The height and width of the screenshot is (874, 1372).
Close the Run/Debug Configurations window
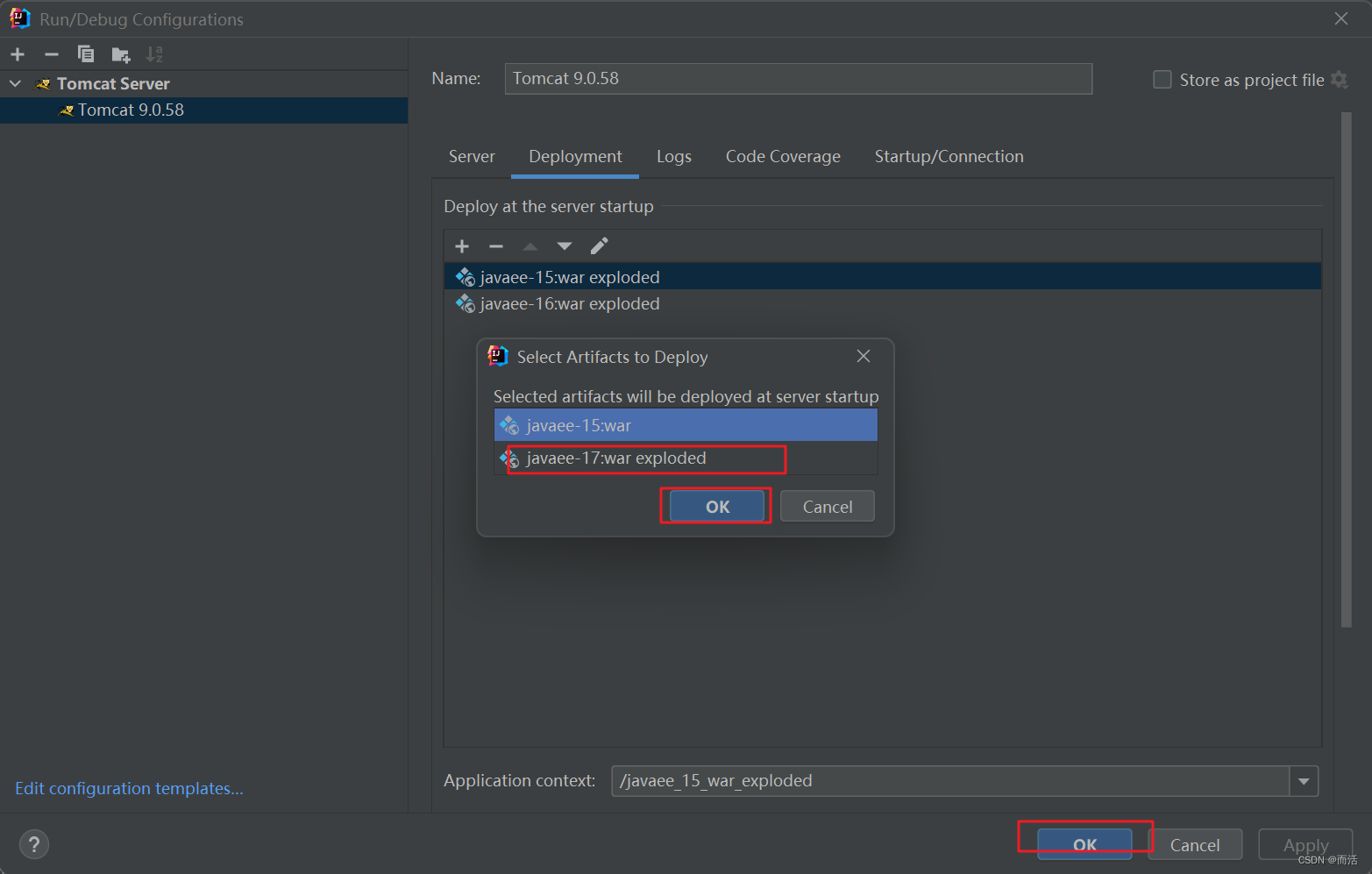click(1341, 18)
